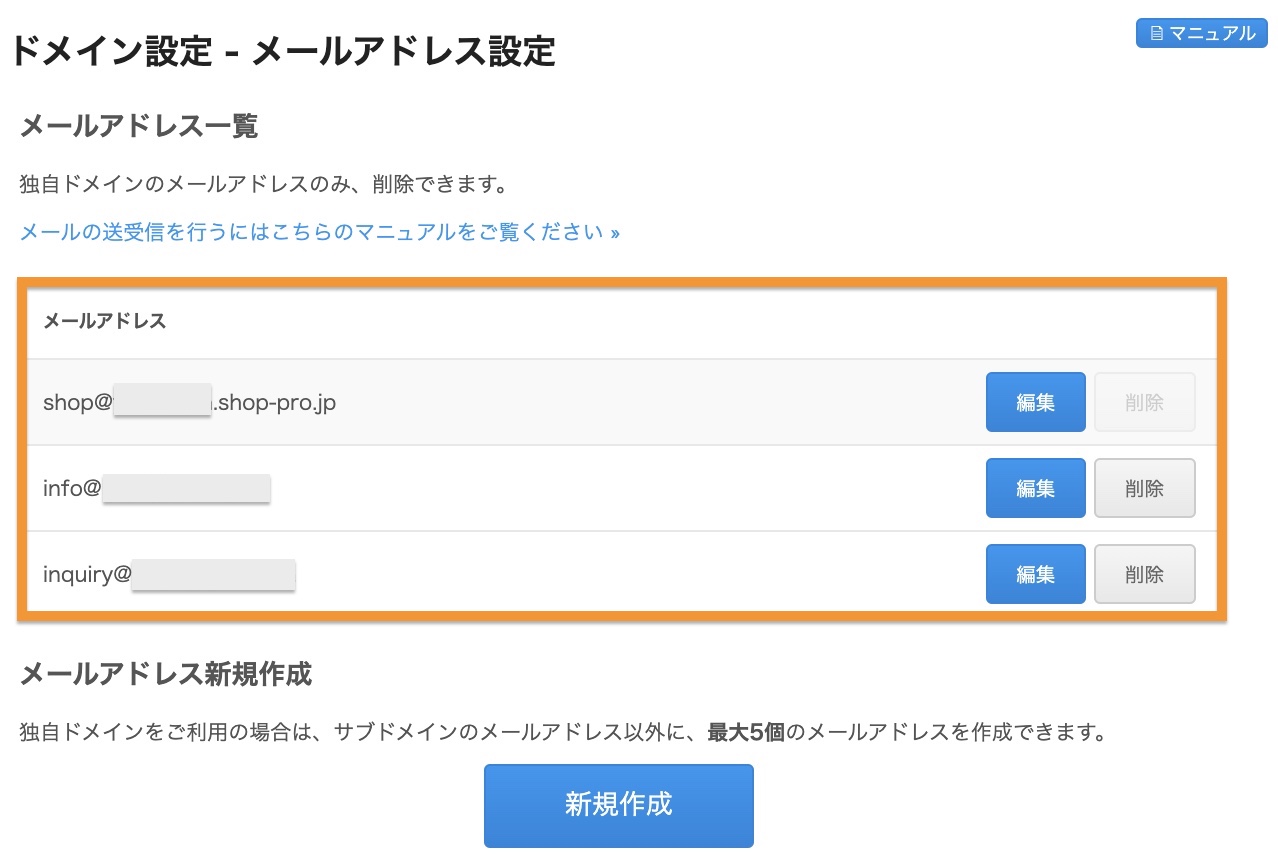The height and width of the screenshot is (860, 1278).
Task: Click the greyed-out 削除 button for shop@
Action: pyautogui.click(x=1144, y=402)
